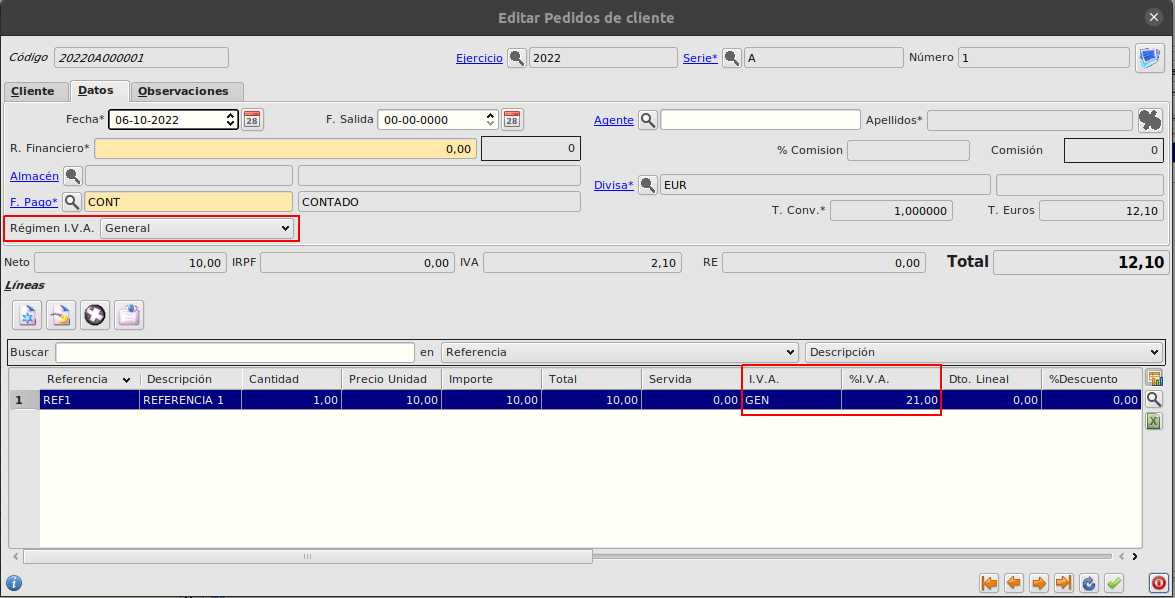
Task: Click the view line icon with eye
Action: point(129,315)
